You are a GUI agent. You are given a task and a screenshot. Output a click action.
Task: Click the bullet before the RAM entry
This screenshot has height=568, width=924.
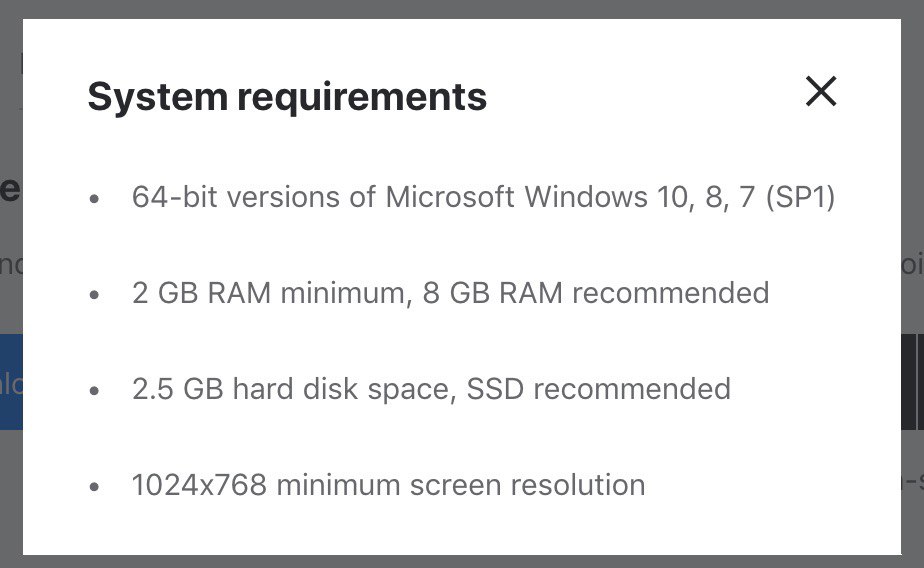94,295
